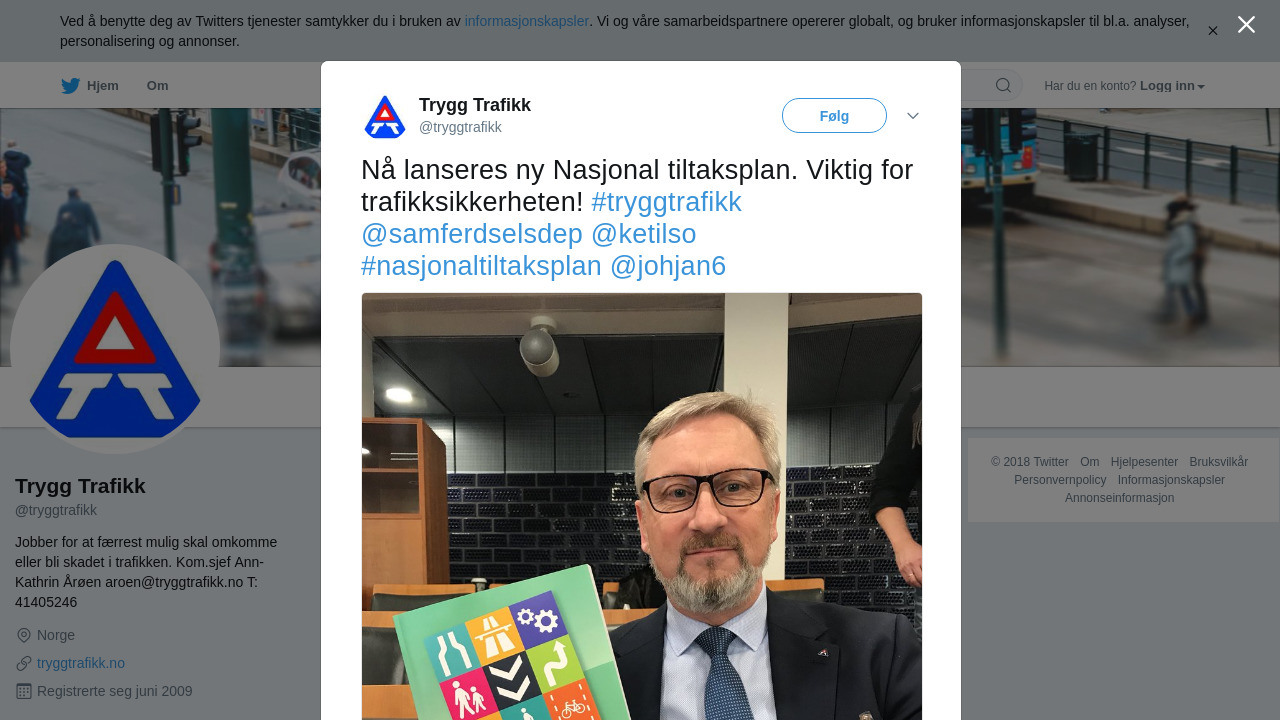Screen dimensions: 1280x720
Task: Open the Om menu item
Action: pos(157,86)
